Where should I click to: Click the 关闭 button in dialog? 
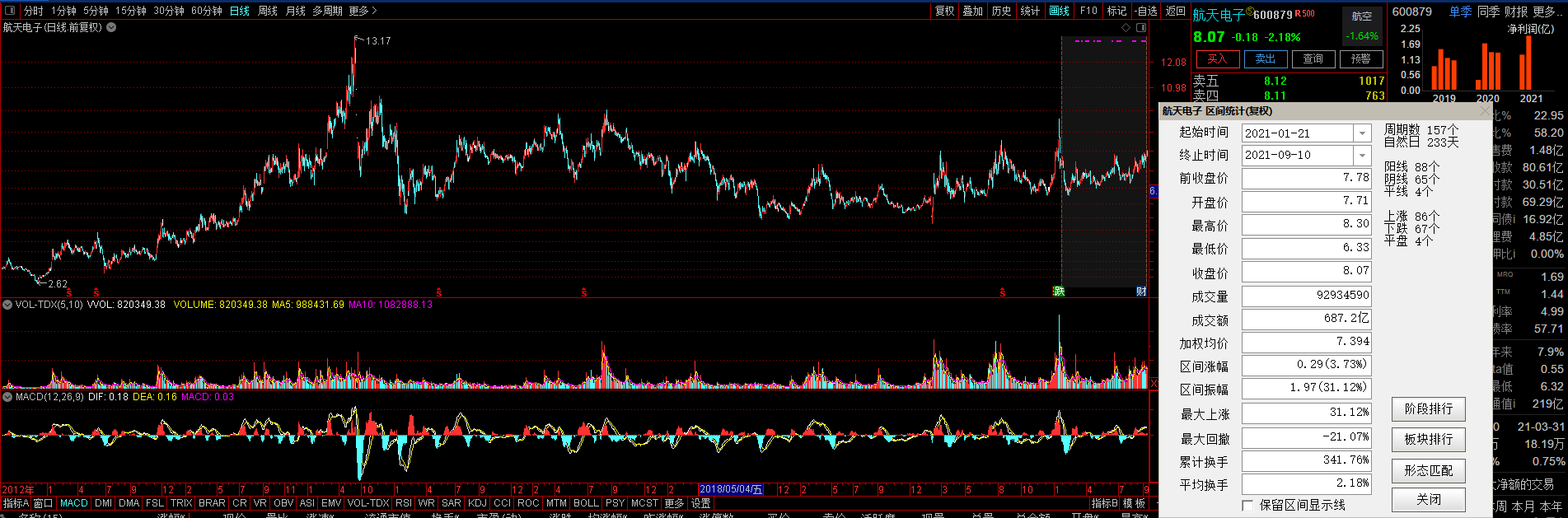[x=1429, y=500]
